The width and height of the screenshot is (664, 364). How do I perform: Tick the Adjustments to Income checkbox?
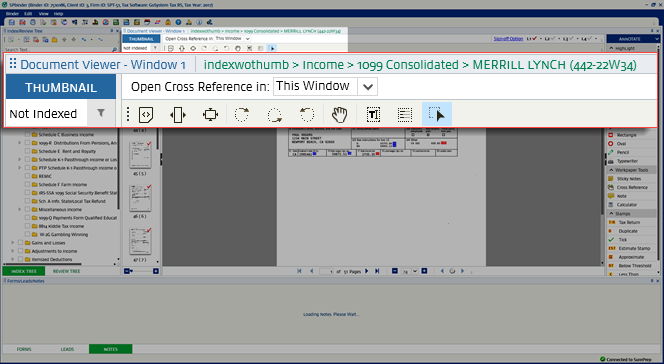pyautogui.click(x=20, y=251)
